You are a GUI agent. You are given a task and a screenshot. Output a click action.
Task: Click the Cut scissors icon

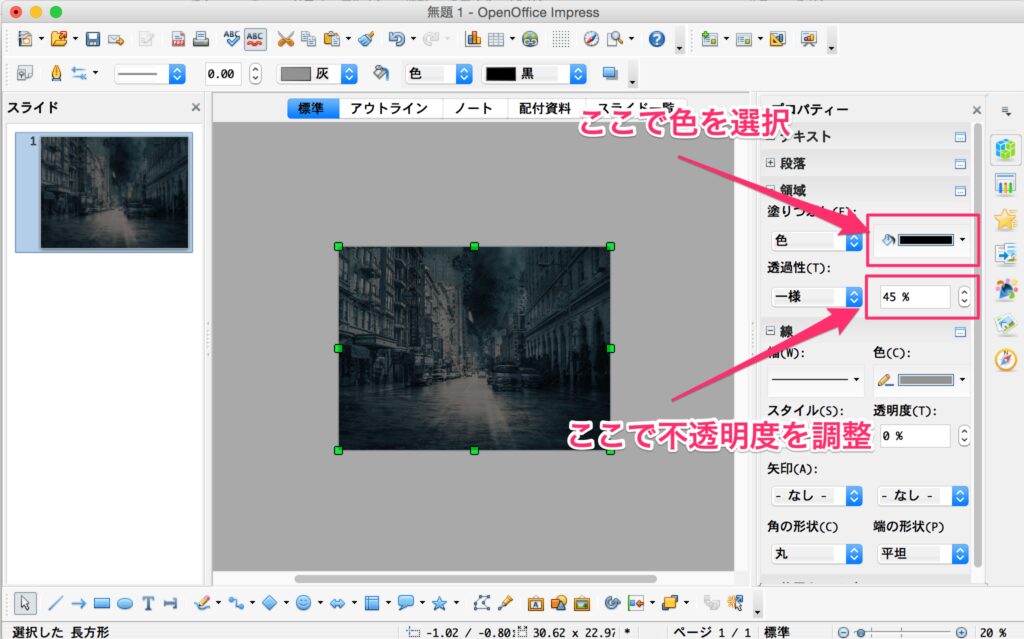285,40
